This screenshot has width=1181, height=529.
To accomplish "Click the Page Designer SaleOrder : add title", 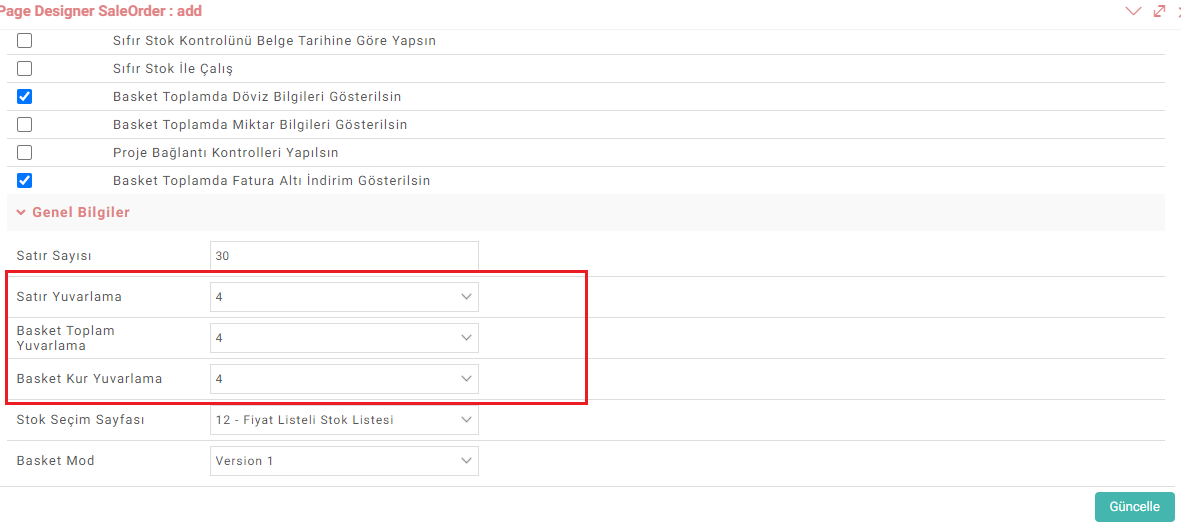I will [x=100, y=11].
